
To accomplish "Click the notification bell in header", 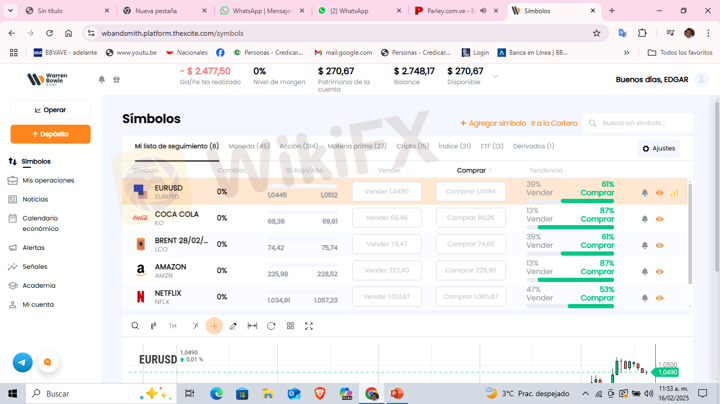I will pos(101,79).
